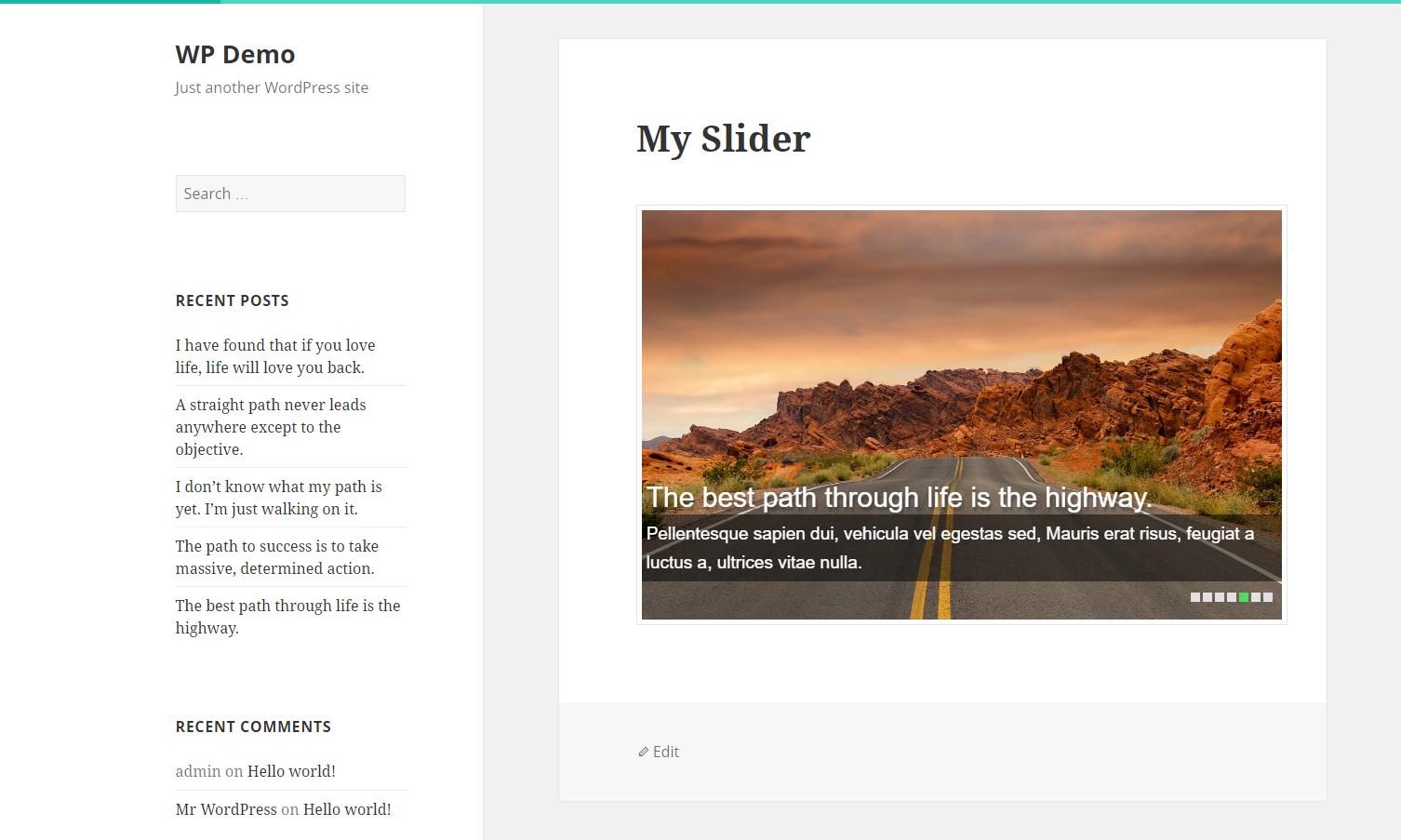Open the Edit link below the slider

click(x=666, y=752)
